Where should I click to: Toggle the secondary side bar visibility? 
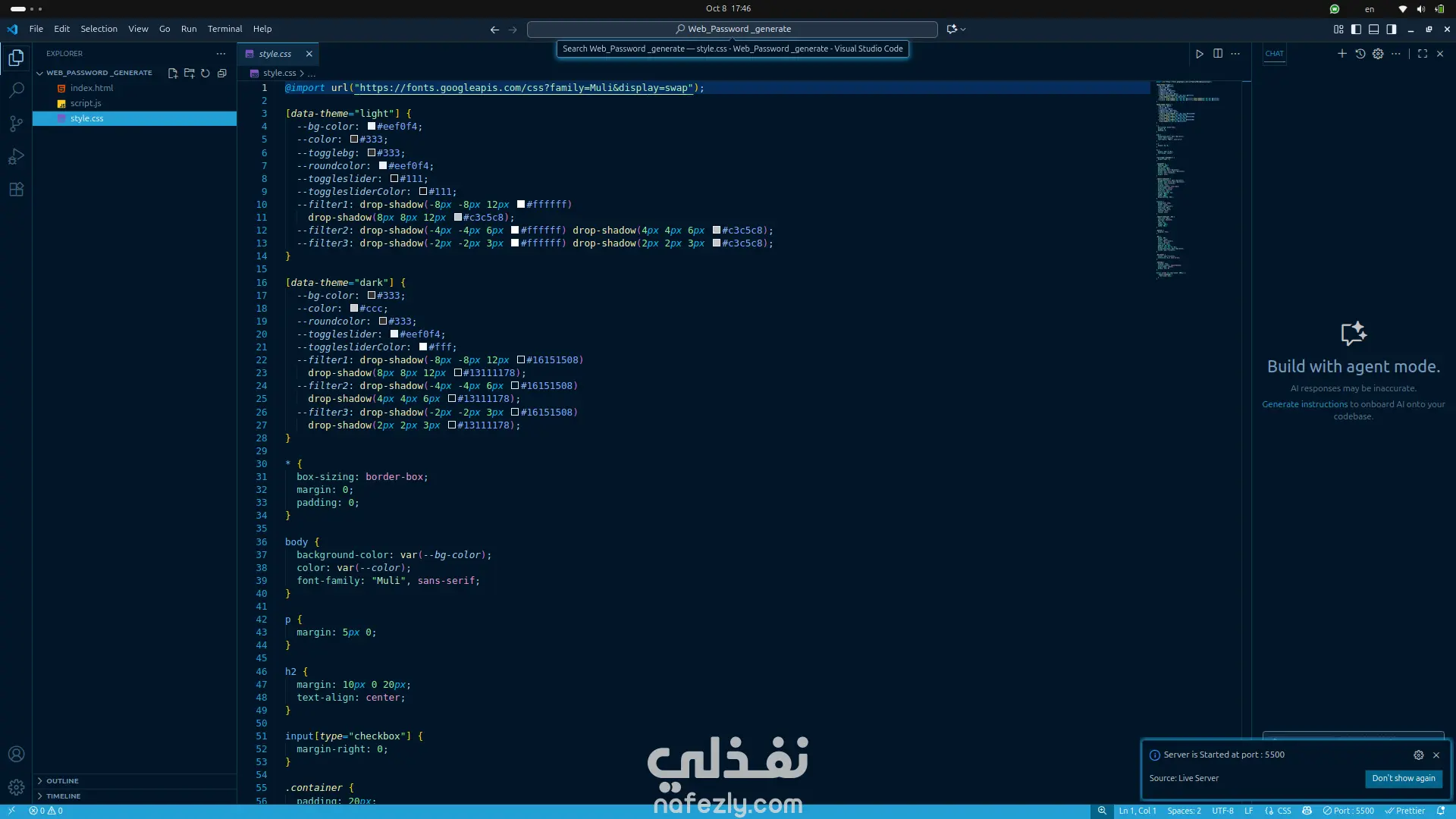[x=1392, y=30]
